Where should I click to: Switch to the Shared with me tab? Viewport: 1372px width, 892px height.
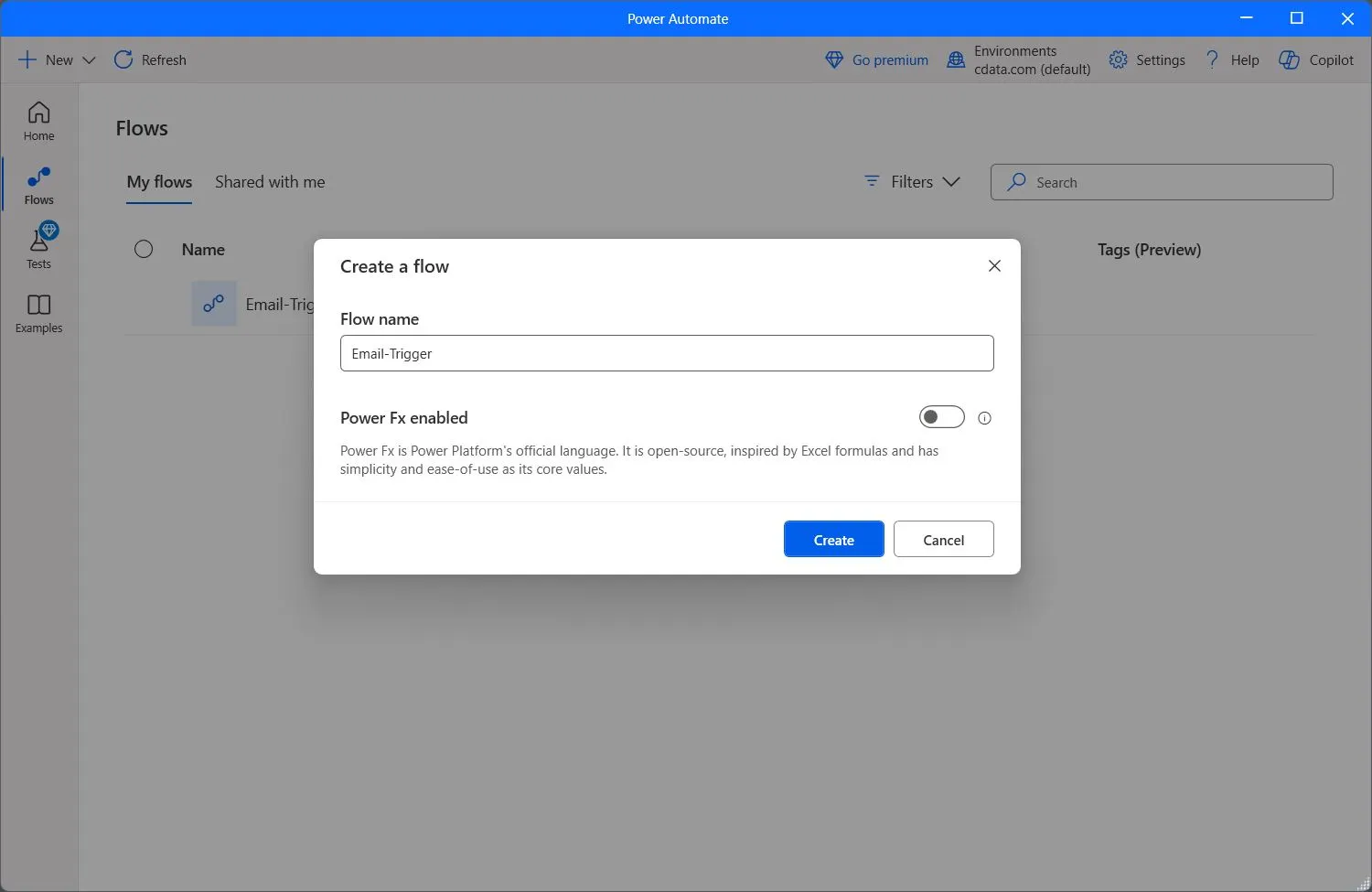point(270,182)
